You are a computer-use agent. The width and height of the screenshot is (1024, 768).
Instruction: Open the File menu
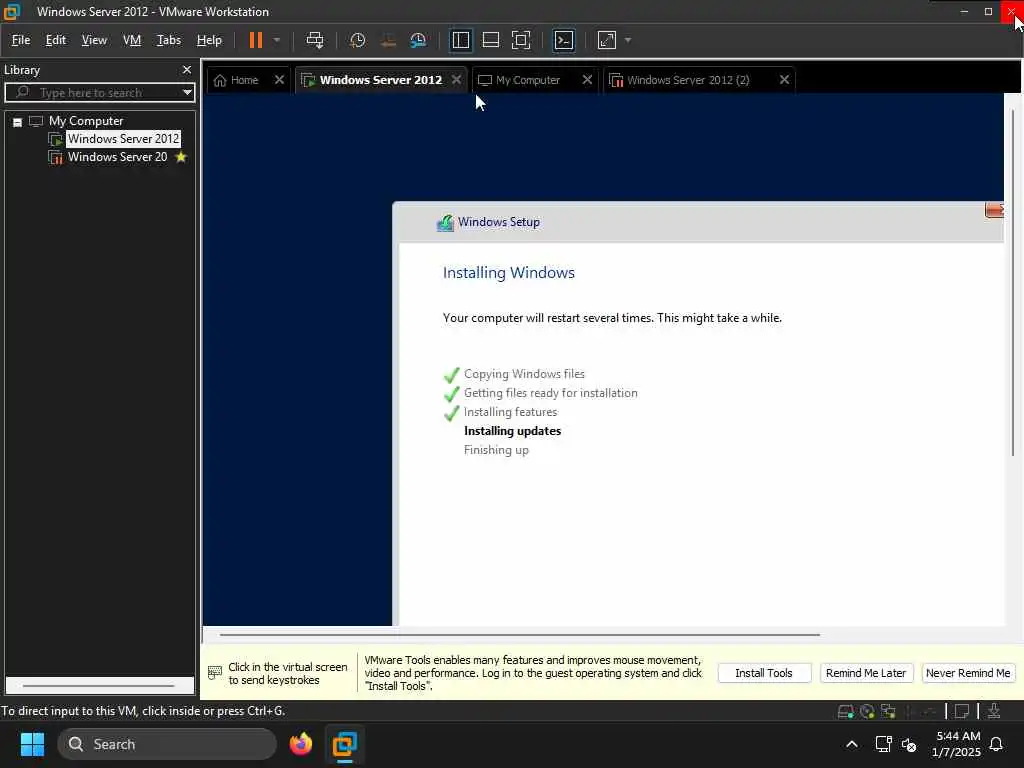(21, 40)
